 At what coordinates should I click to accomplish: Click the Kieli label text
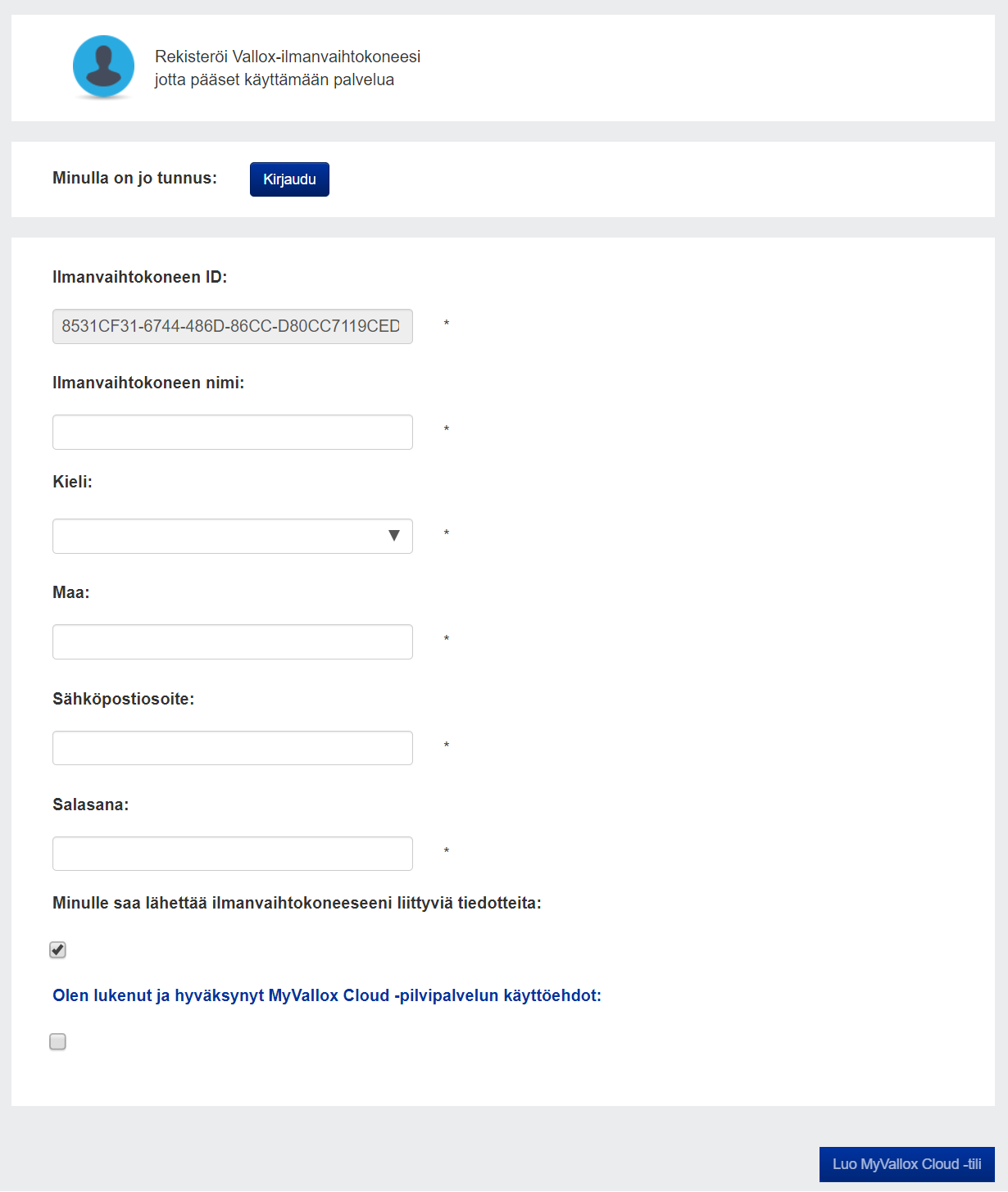(x=72, y=482)
